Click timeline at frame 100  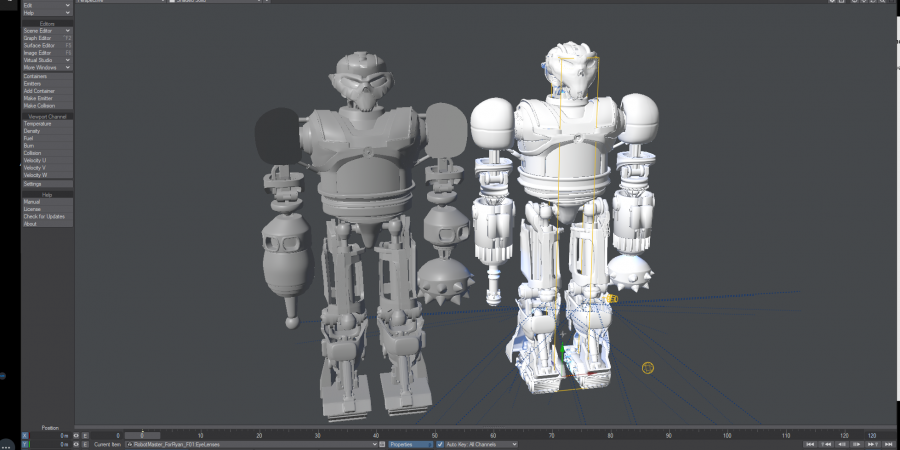727,436
